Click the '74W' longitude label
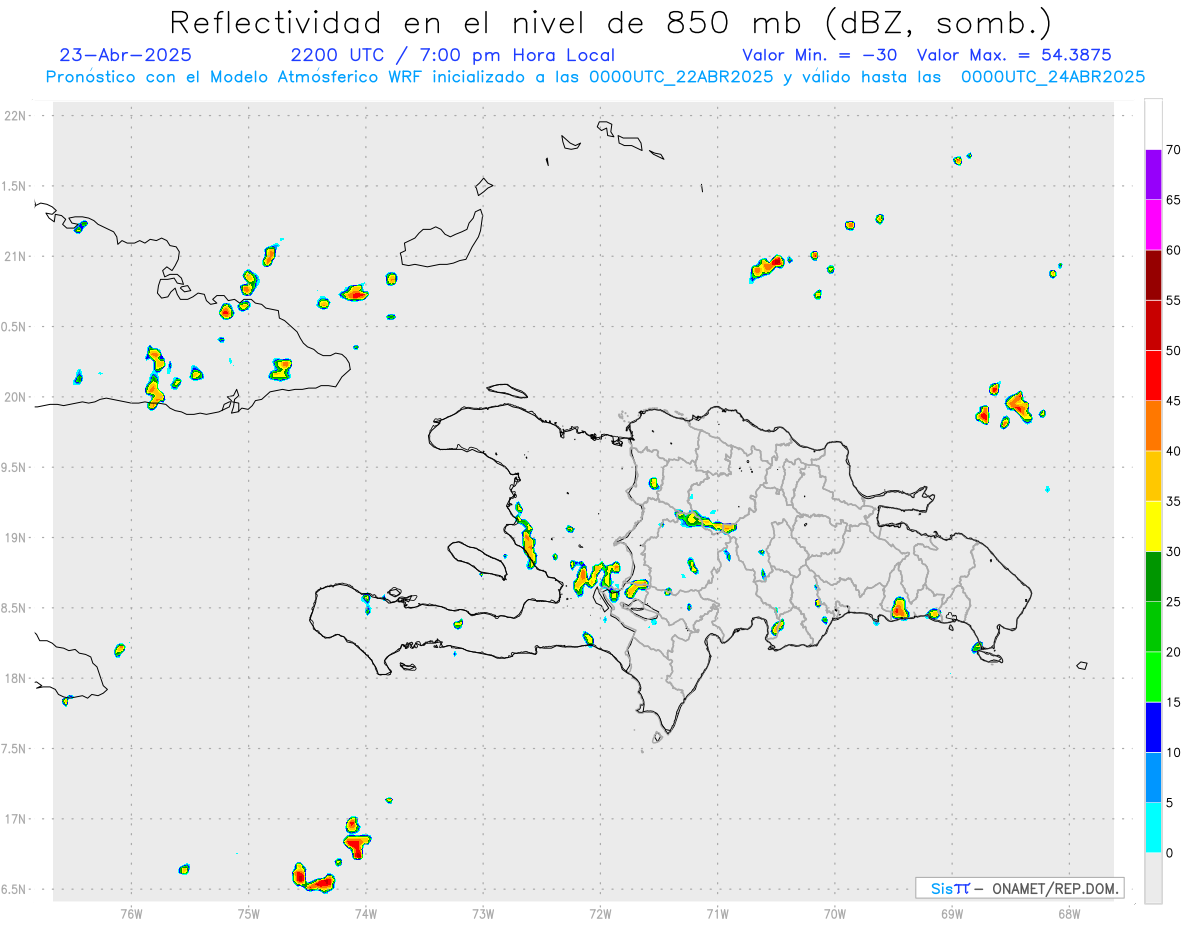This screenshot has width=1200, height=927. tap(366, 913)
